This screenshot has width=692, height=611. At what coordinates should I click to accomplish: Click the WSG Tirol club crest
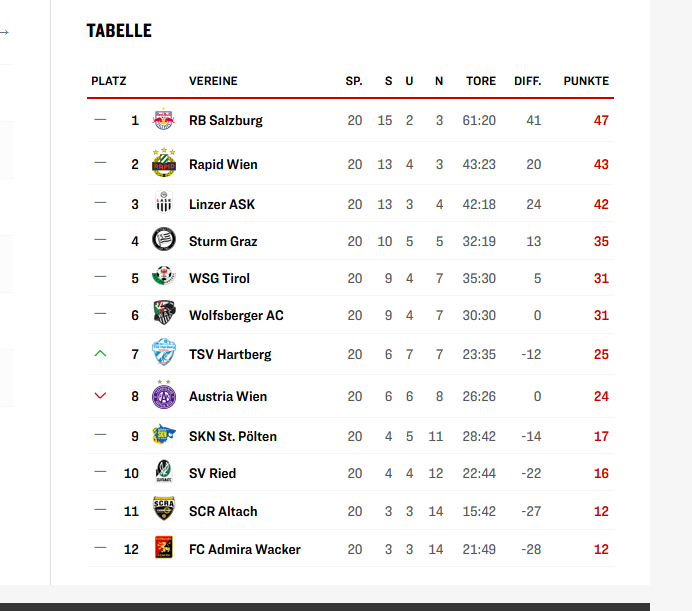[164, 276]
